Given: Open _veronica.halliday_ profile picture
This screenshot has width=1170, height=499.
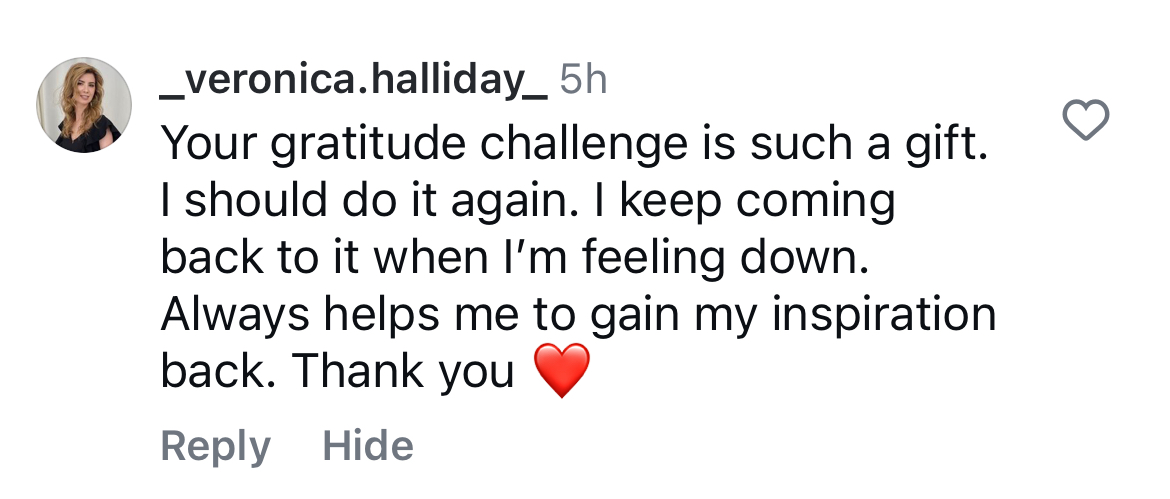Looking at the screenshot, I should [85, 105].
